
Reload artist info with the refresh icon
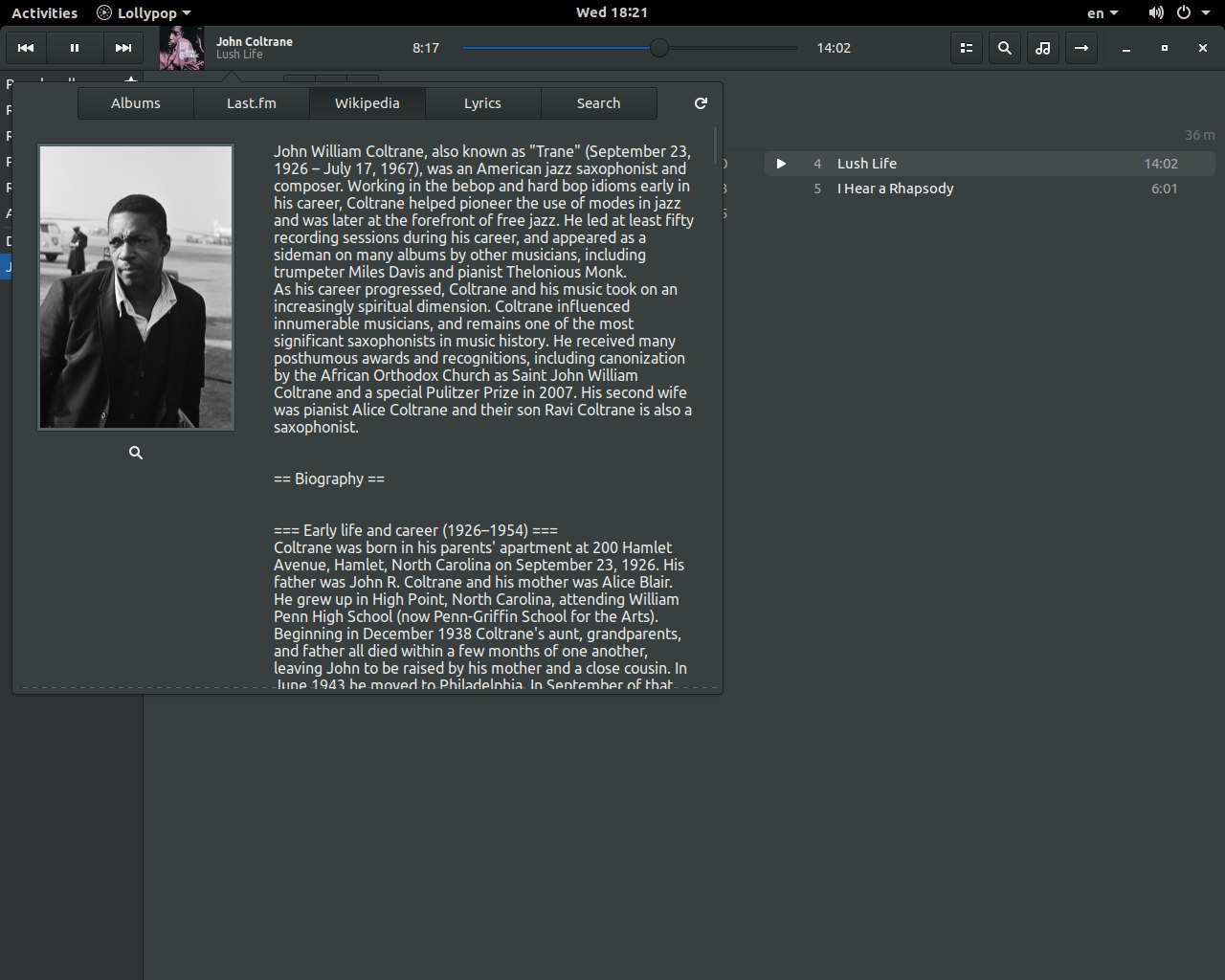701,103
